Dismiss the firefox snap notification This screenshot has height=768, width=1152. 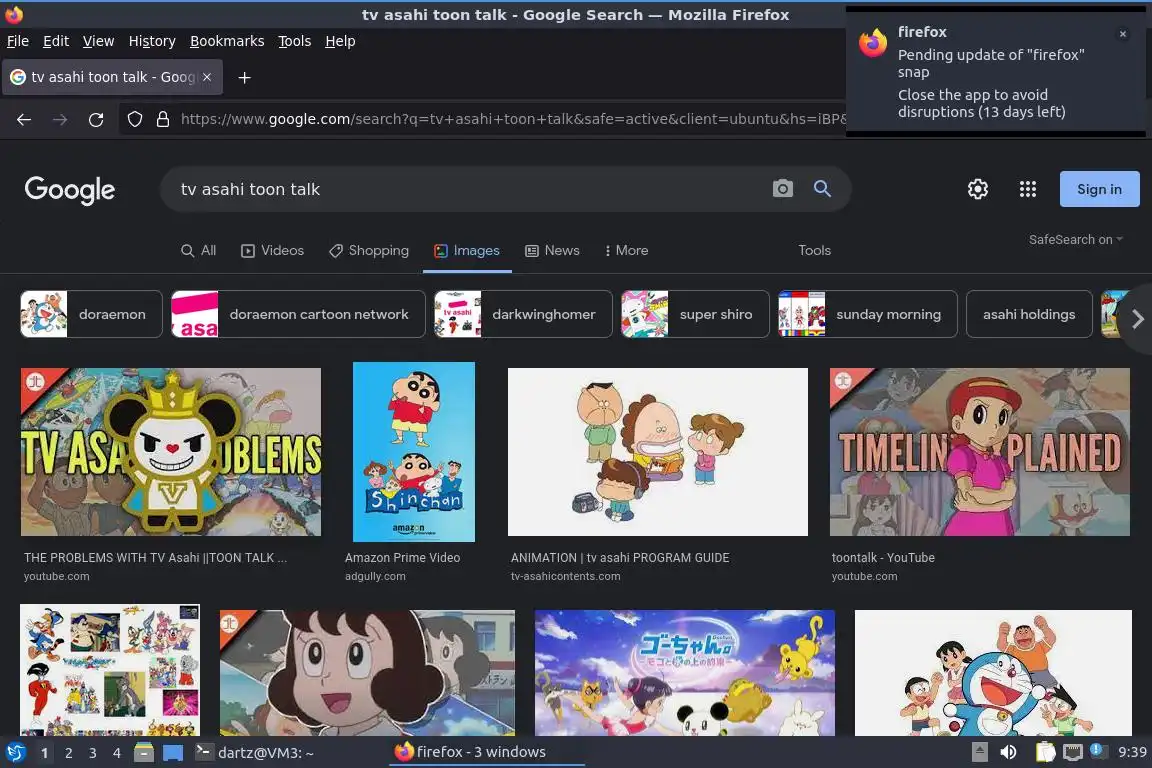tap(1122, 34)
